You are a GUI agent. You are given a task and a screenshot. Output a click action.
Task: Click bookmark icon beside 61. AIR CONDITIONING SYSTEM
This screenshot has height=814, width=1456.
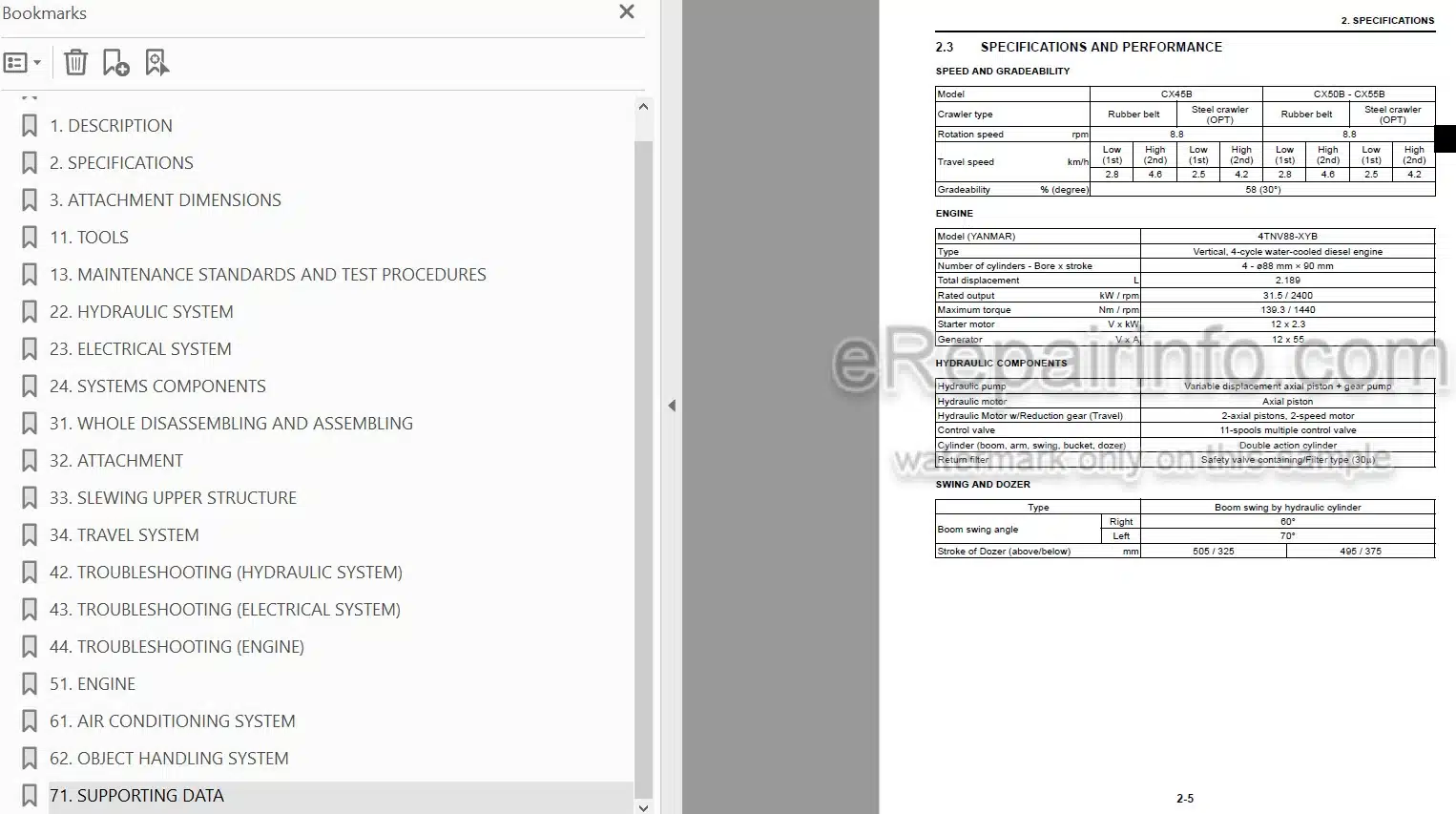tap(30, 721)
